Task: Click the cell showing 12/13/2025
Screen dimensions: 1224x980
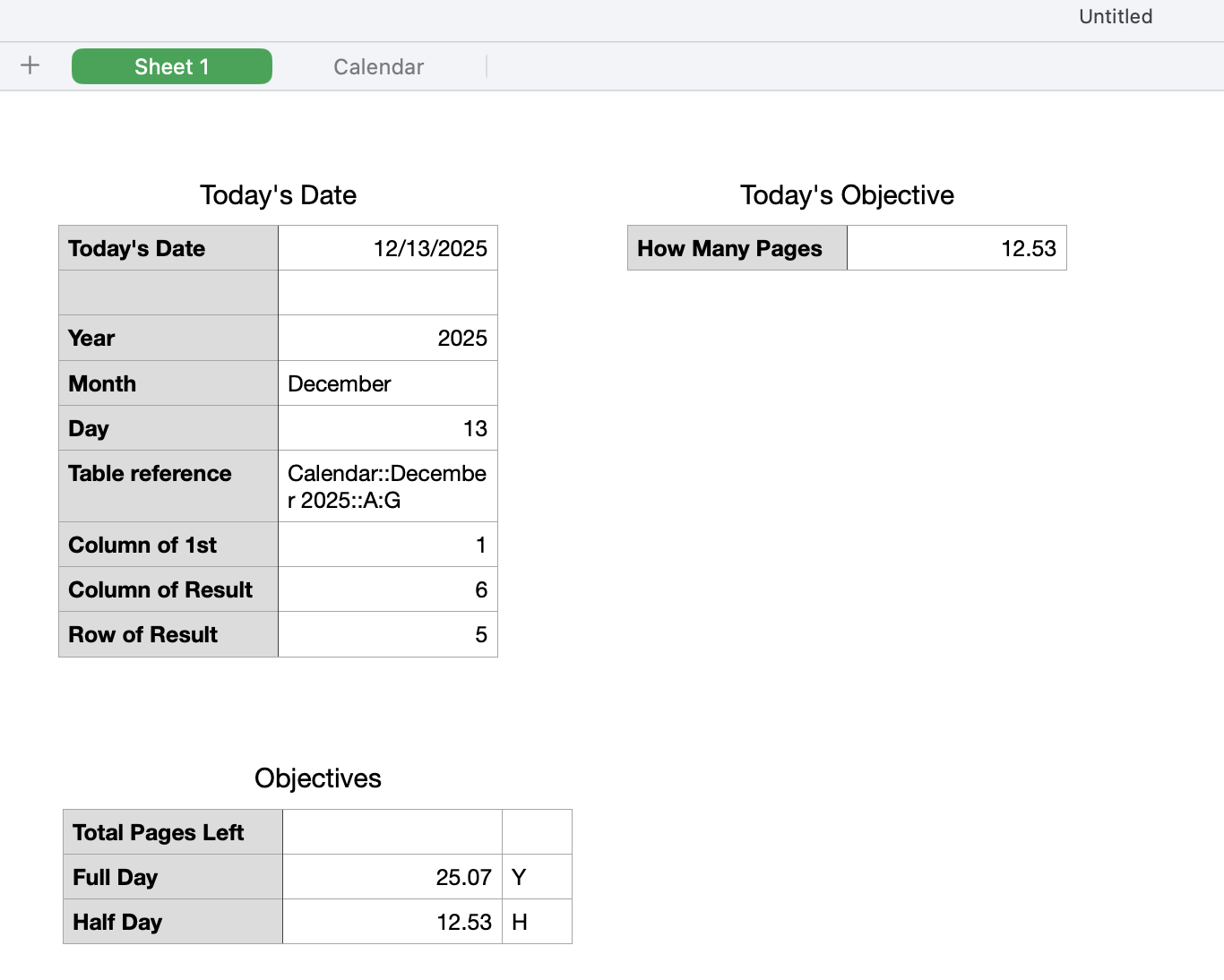Action: pos(388,249)
